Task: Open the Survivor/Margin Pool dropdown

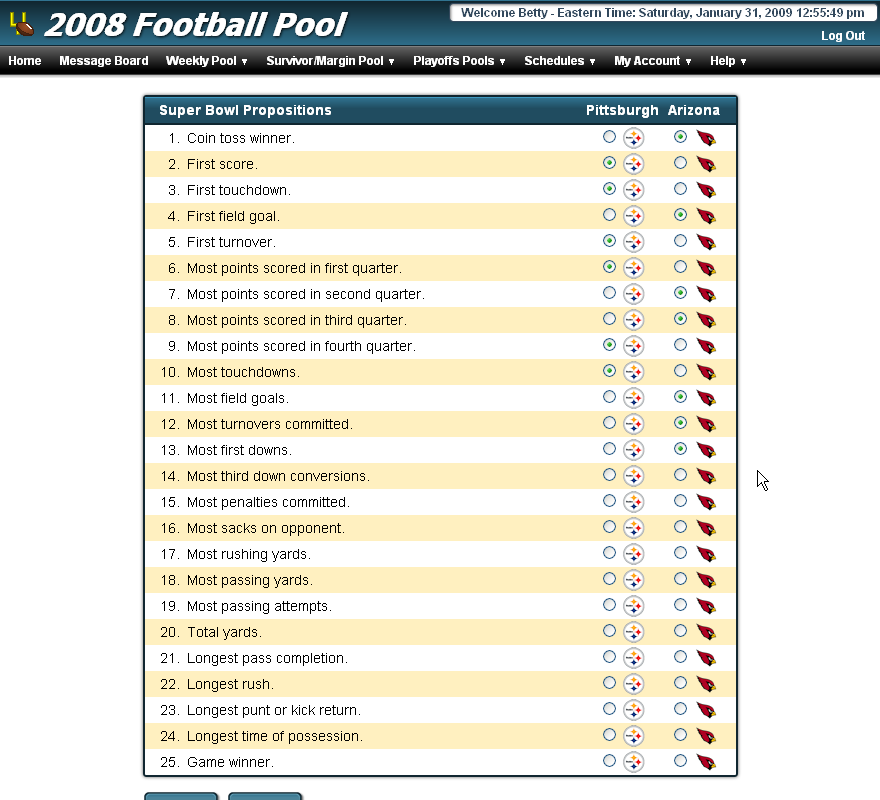Action: [x=330, y=61]
